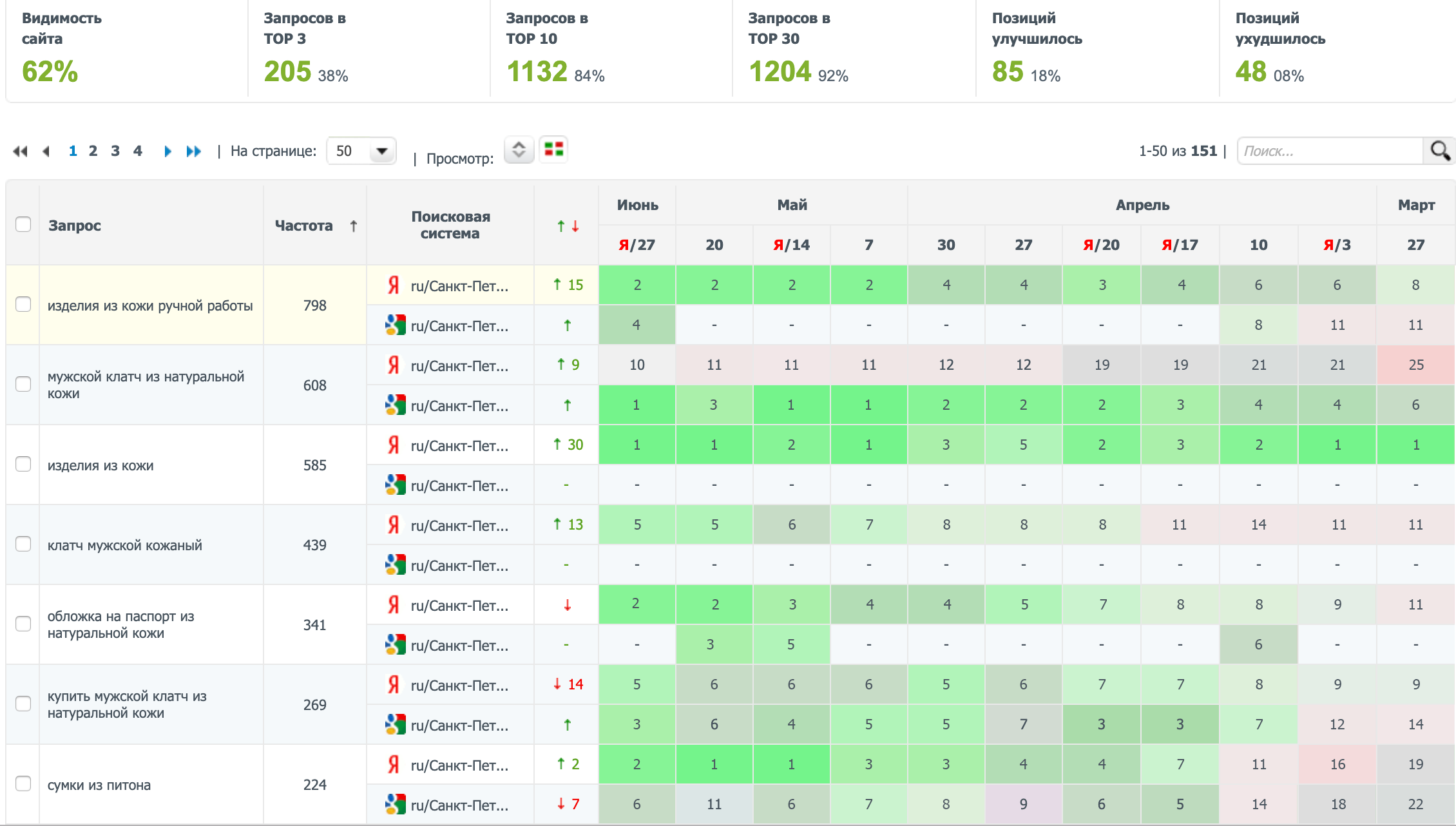Sort by position change arrows column
Screen dimensions: 1456x826
click(x=567, y=226)
